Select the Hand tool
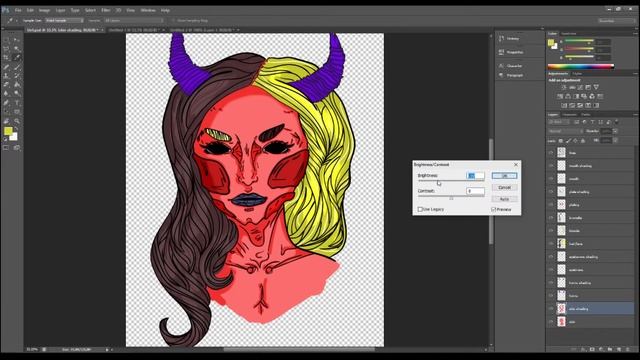This screenshot has height=360, width=640. [x=6, y=121]
